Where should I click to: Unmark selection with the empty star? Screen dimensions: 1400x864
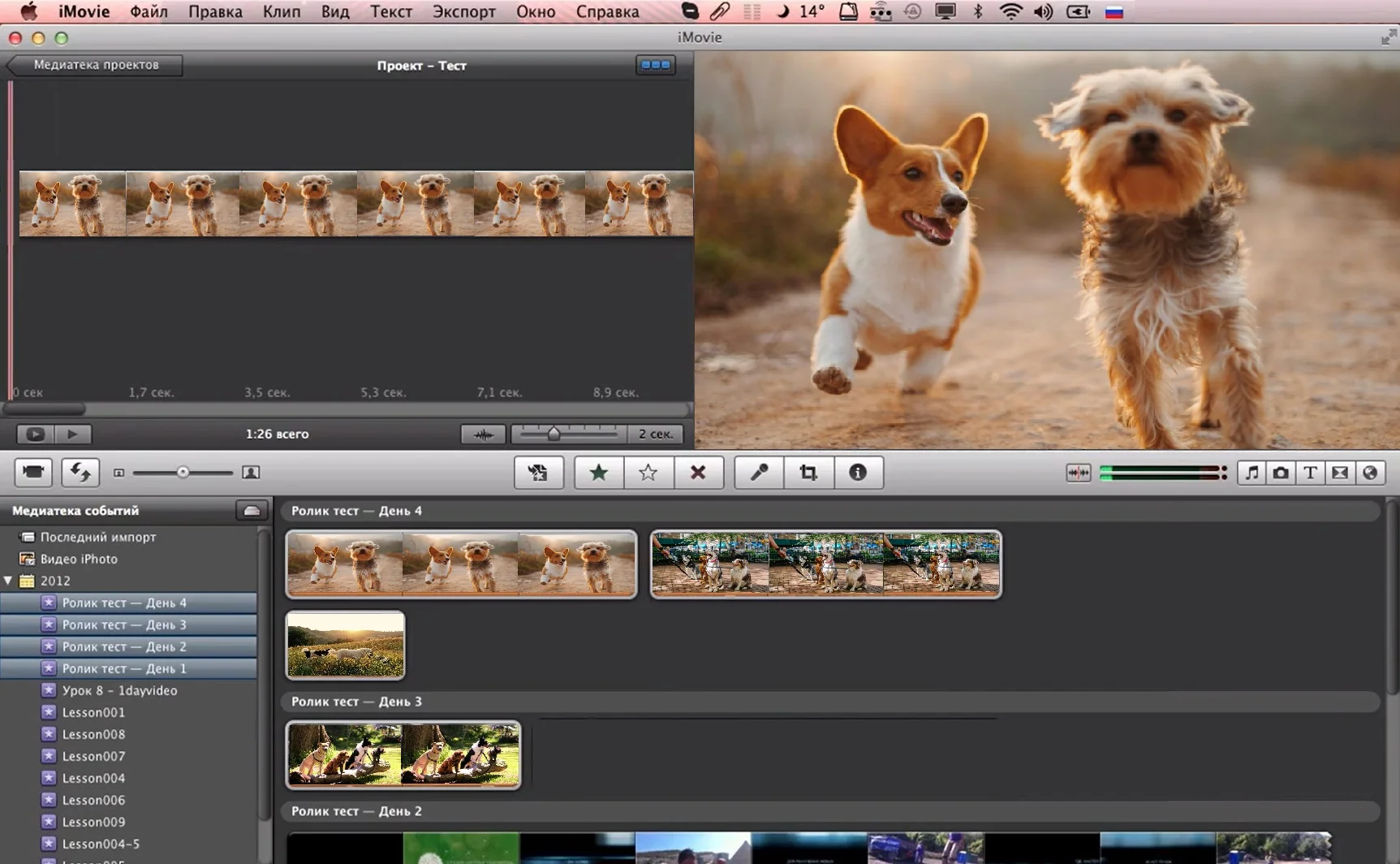pyautogui.click(x=648, y=473)
